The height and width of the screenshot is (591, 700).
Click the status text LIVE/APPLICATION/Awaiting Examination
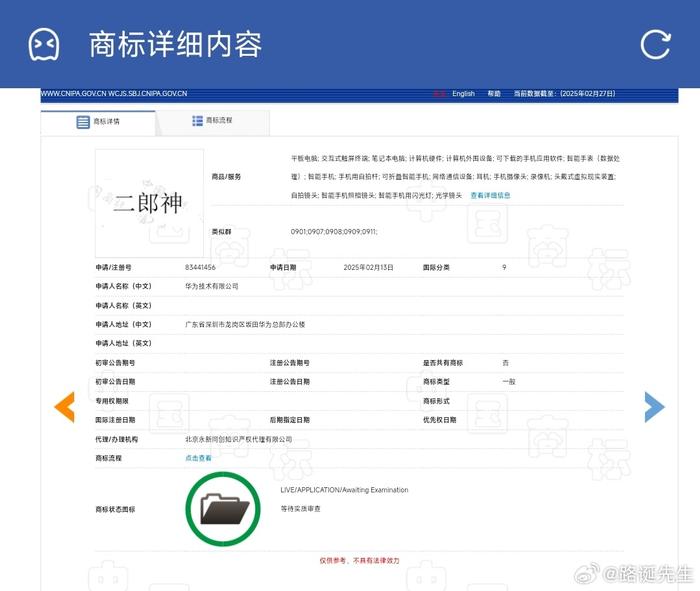pos(344,490)
